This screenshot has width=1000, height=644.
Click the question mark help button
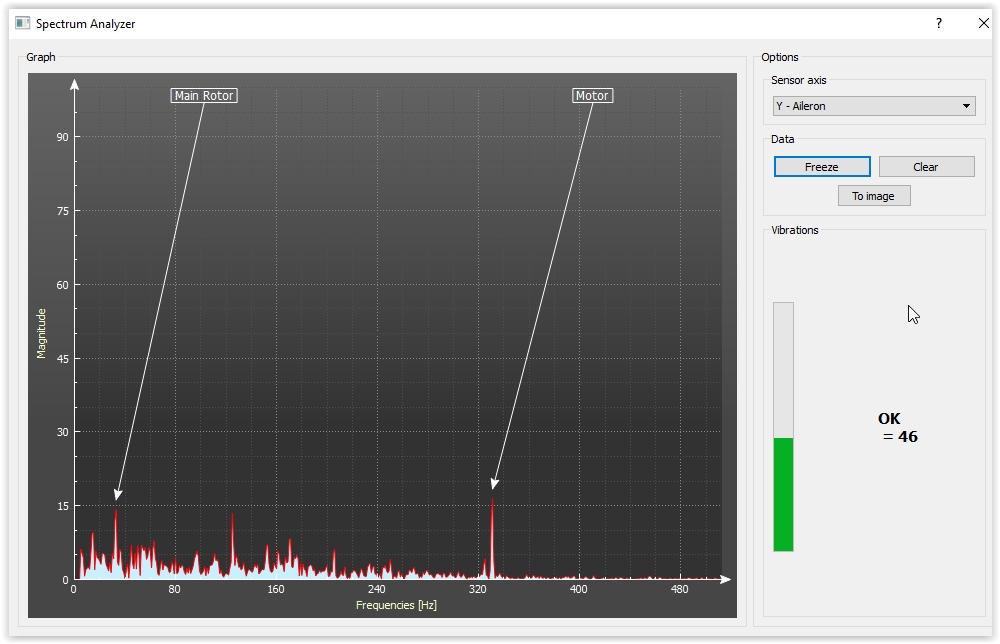coord(938,23)
